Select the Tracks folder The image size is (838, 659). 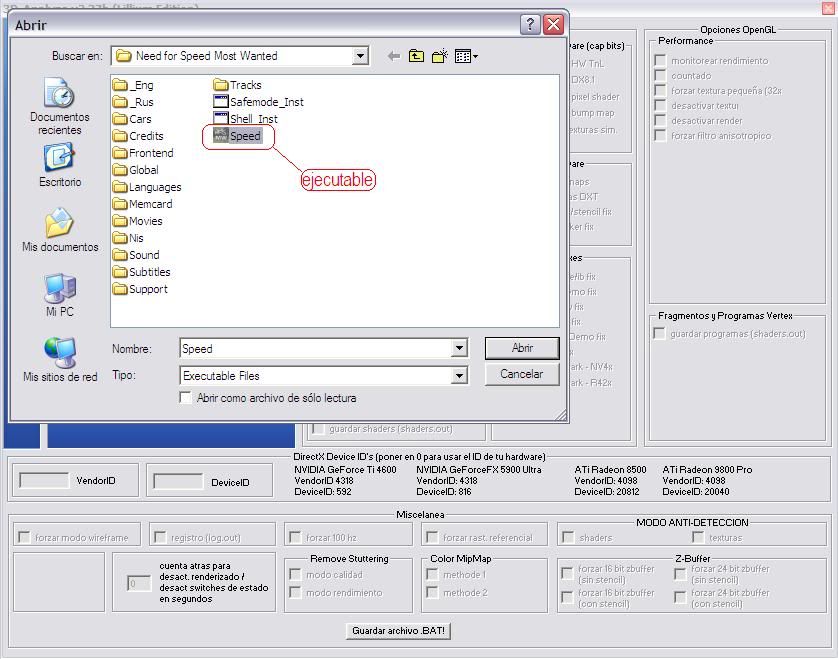pos(237,85)
